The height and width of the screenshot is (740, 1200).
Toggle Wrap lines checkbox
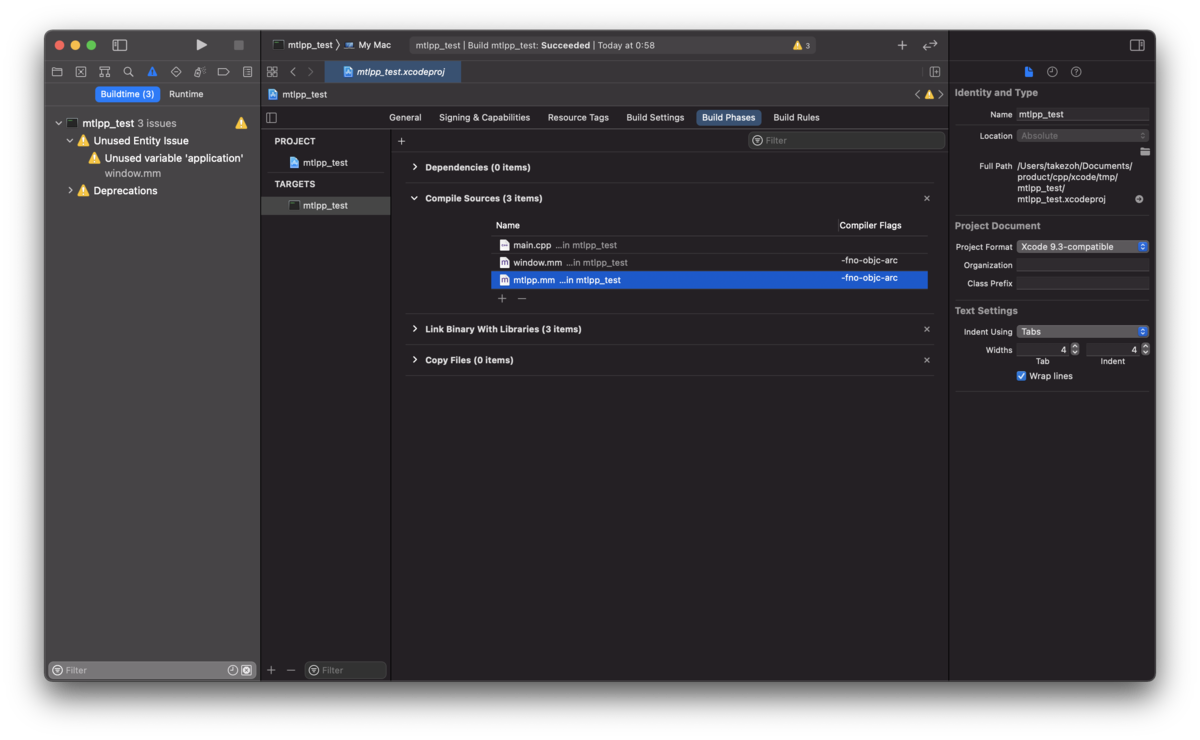[x=1021, y=376]
